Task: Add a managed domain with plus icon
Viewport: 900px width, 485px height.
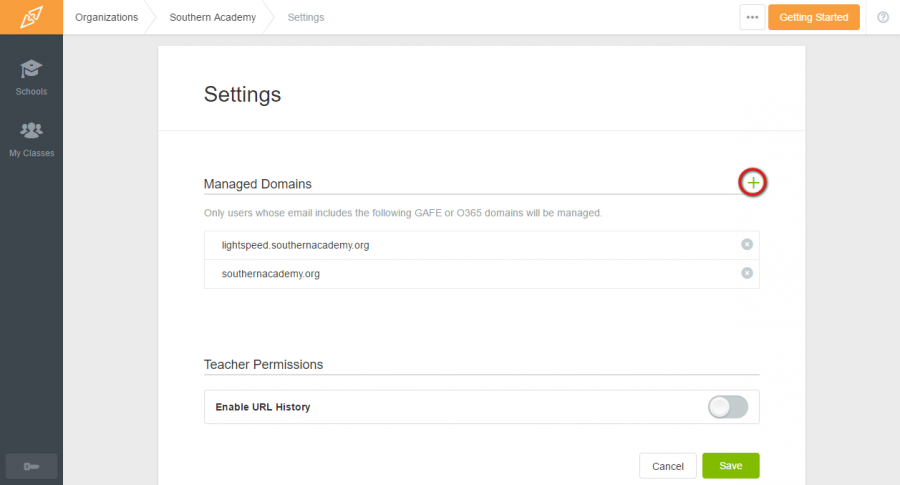Action: (752, 183)
